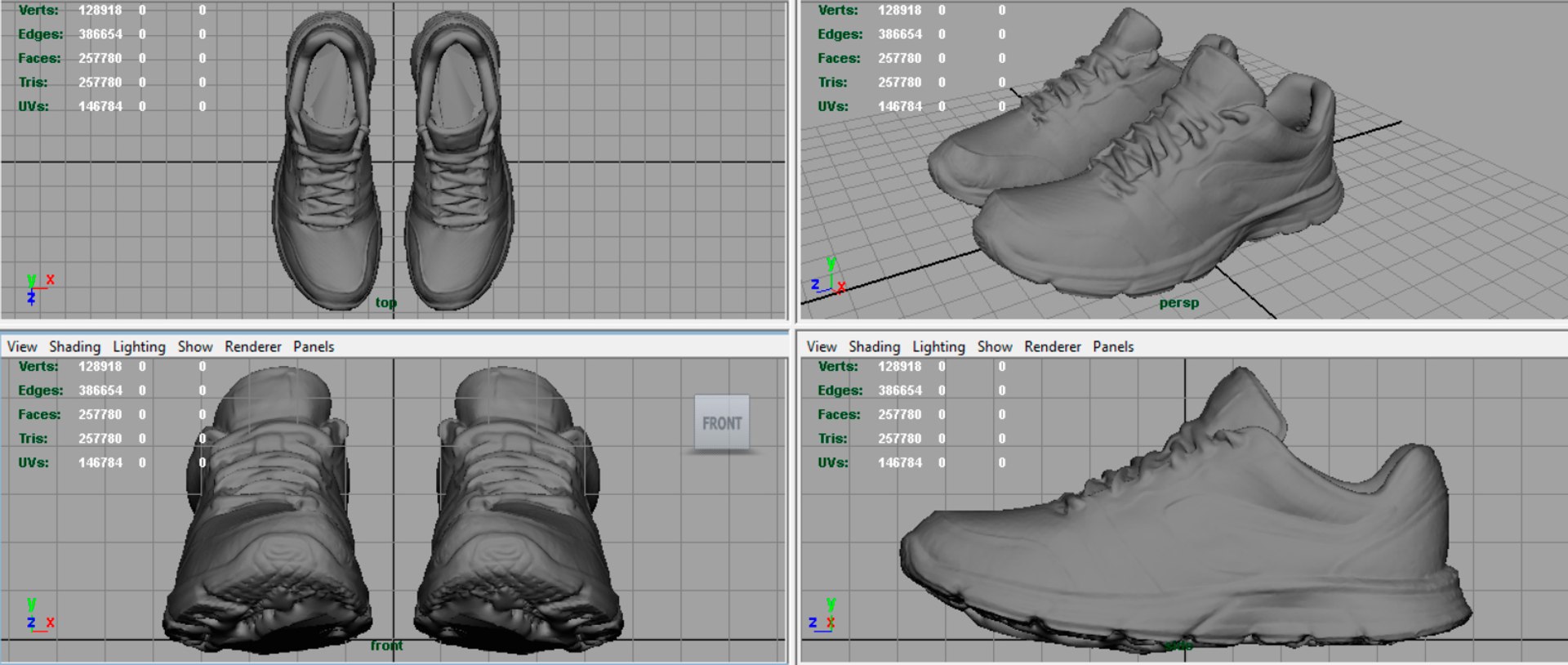1568x665 pixels.
Task: Open Lighting menu in side viewport panel
Action: [938, 346]
